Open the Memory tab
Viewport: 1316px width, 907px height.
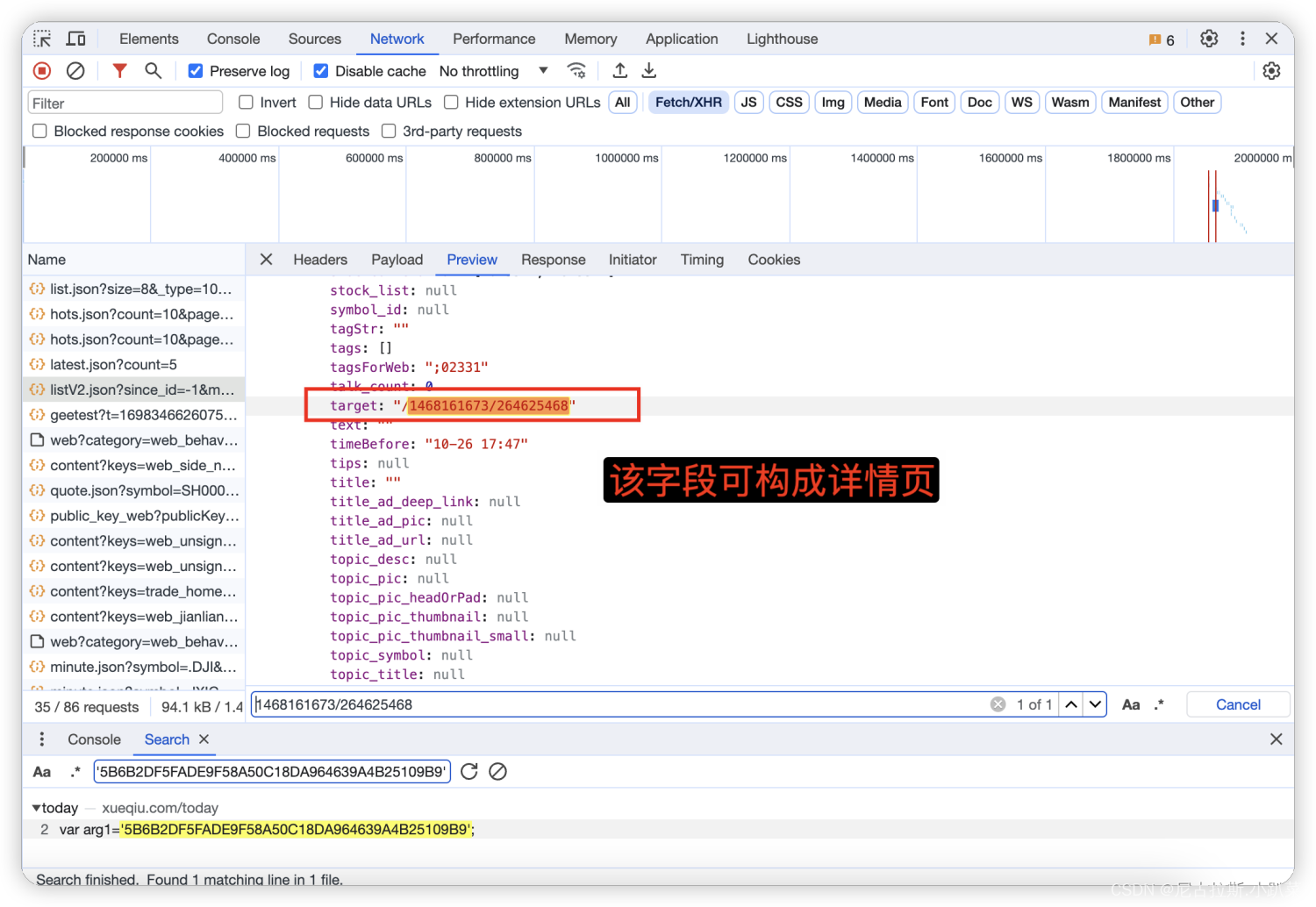click(590, 39)
